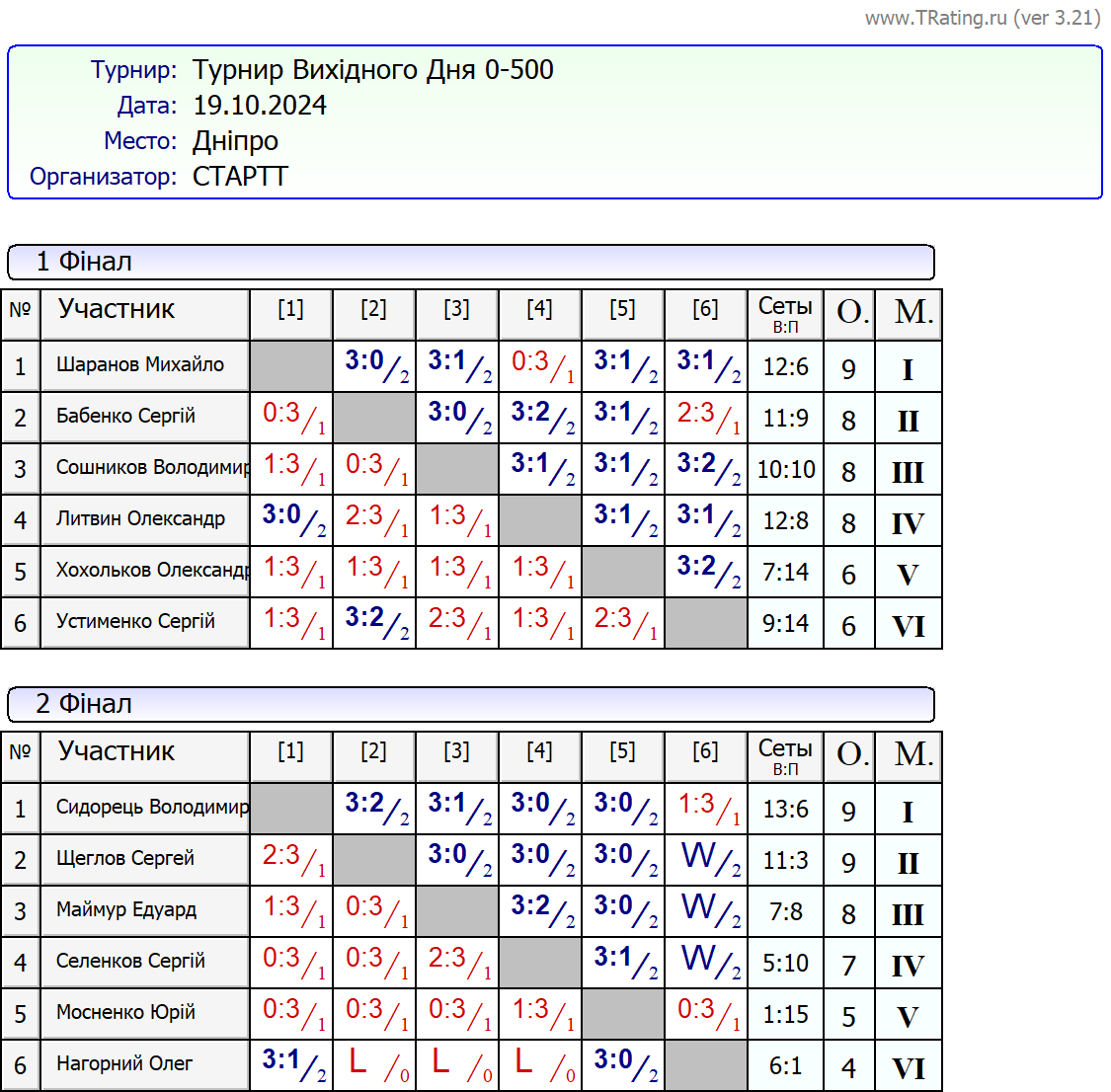The height and width of the screenshot is (1092, 1111).
Task: Click player name Литвин Олександр
Action: [140, 519]
